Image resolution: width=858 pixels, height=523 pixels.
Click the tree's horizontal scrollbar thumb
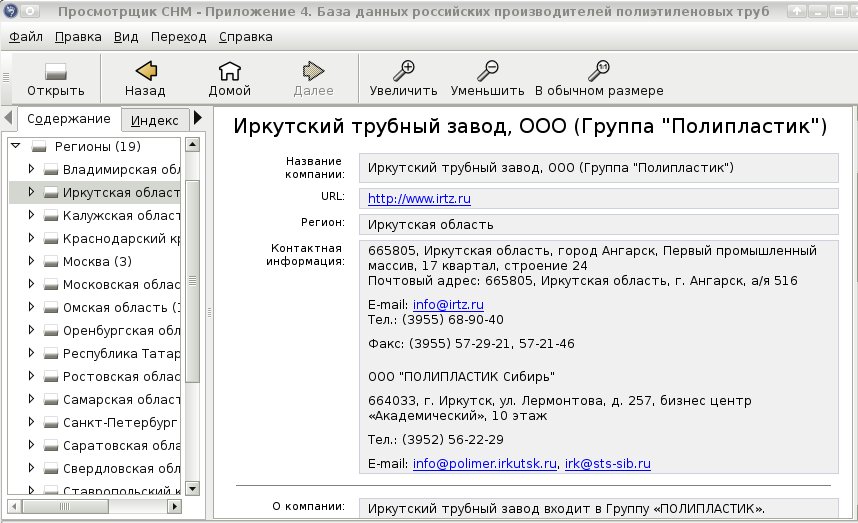(65, 507)
